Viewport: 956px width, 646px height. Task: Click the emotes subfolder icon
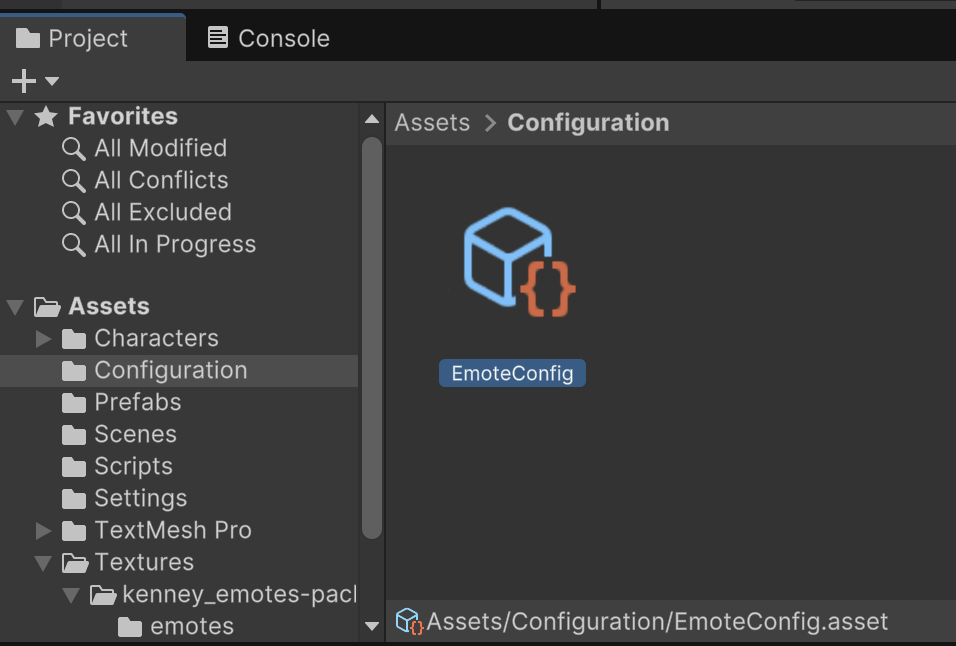coord(129,627)
